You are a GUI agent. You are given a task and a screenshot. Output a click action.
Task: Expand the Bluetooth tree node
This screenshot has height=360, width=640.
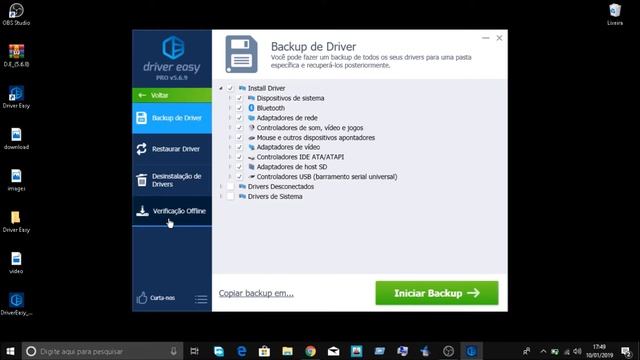click(230, 108)
